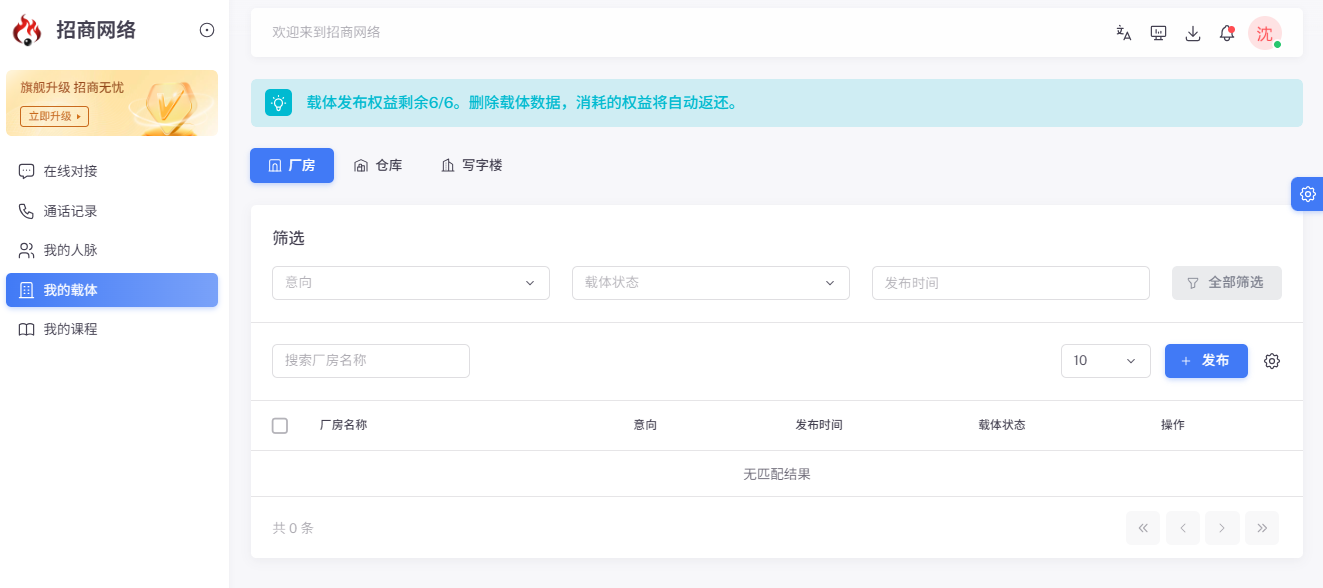Go to the next page
Screen dimensions: 1323x588
1222,528
